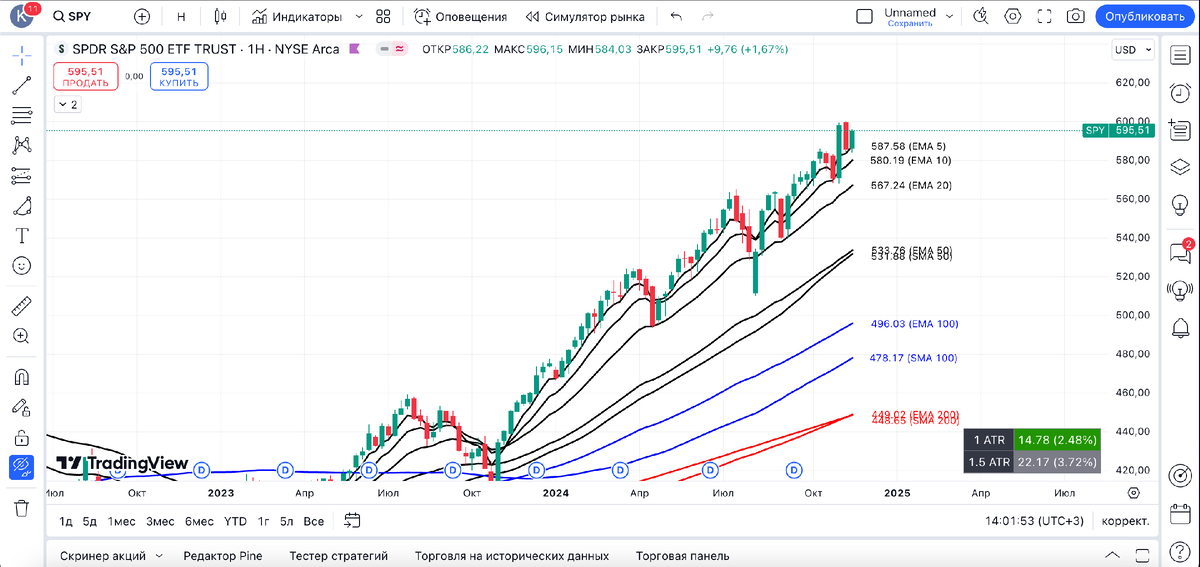Screen dimensions: 1200x567
Task: Open indicator templates grid icon
Action: point(384,17)
